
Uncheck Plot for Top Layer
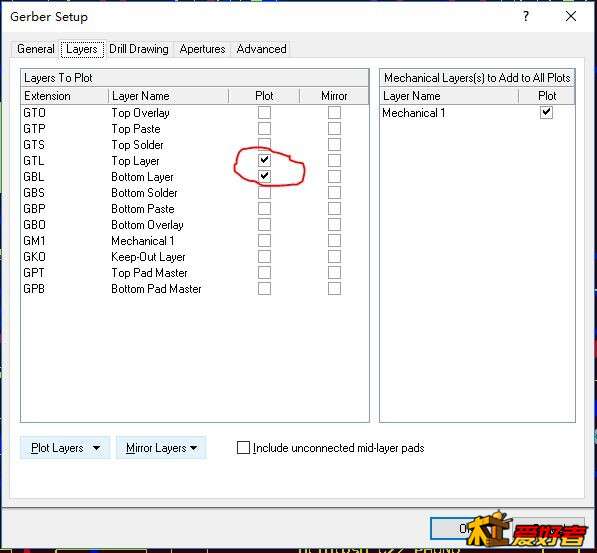pyautogui.click(x=264, y=160)
